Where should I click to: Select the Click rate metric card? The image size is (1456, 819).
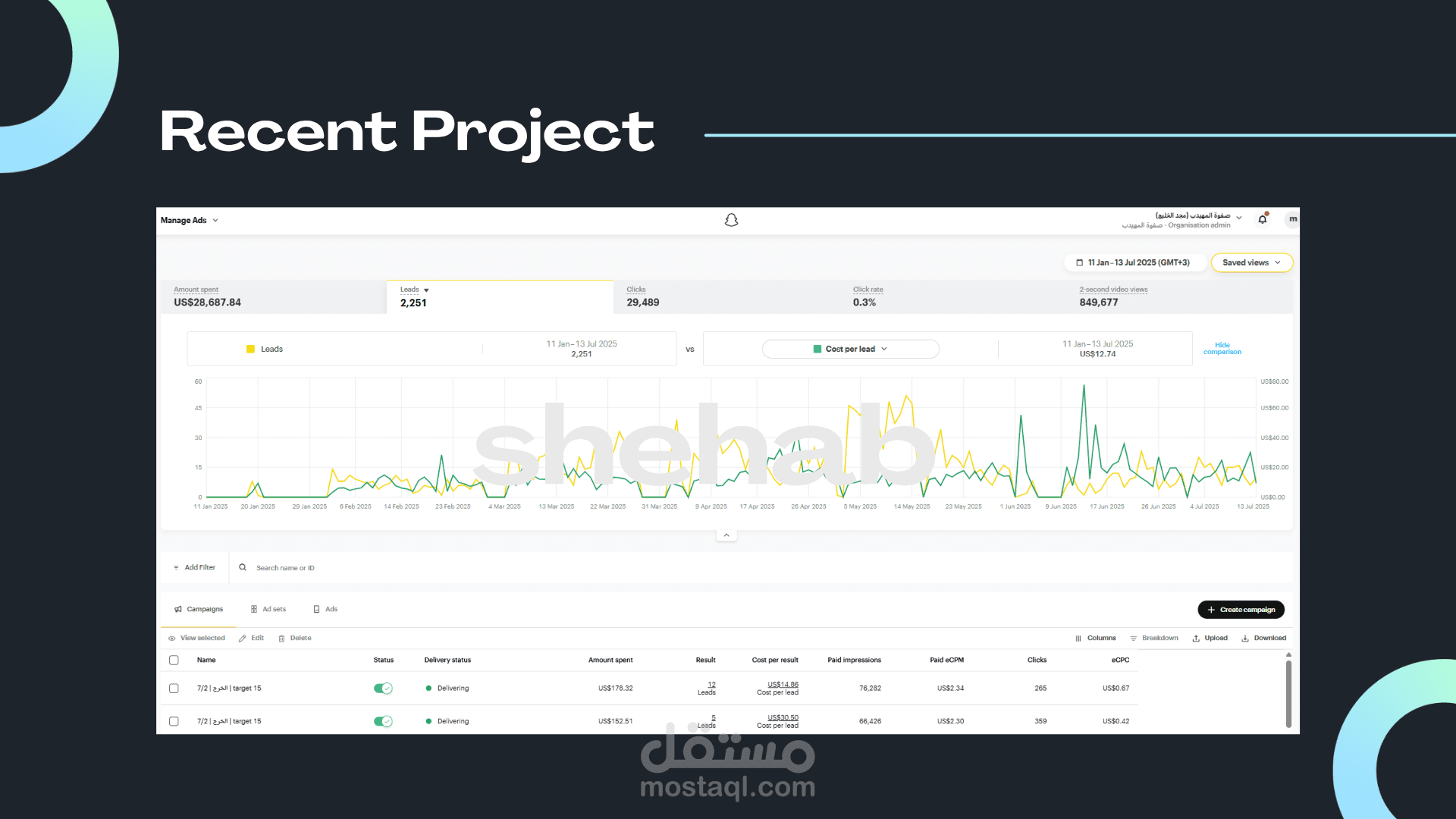click(953, 297)
